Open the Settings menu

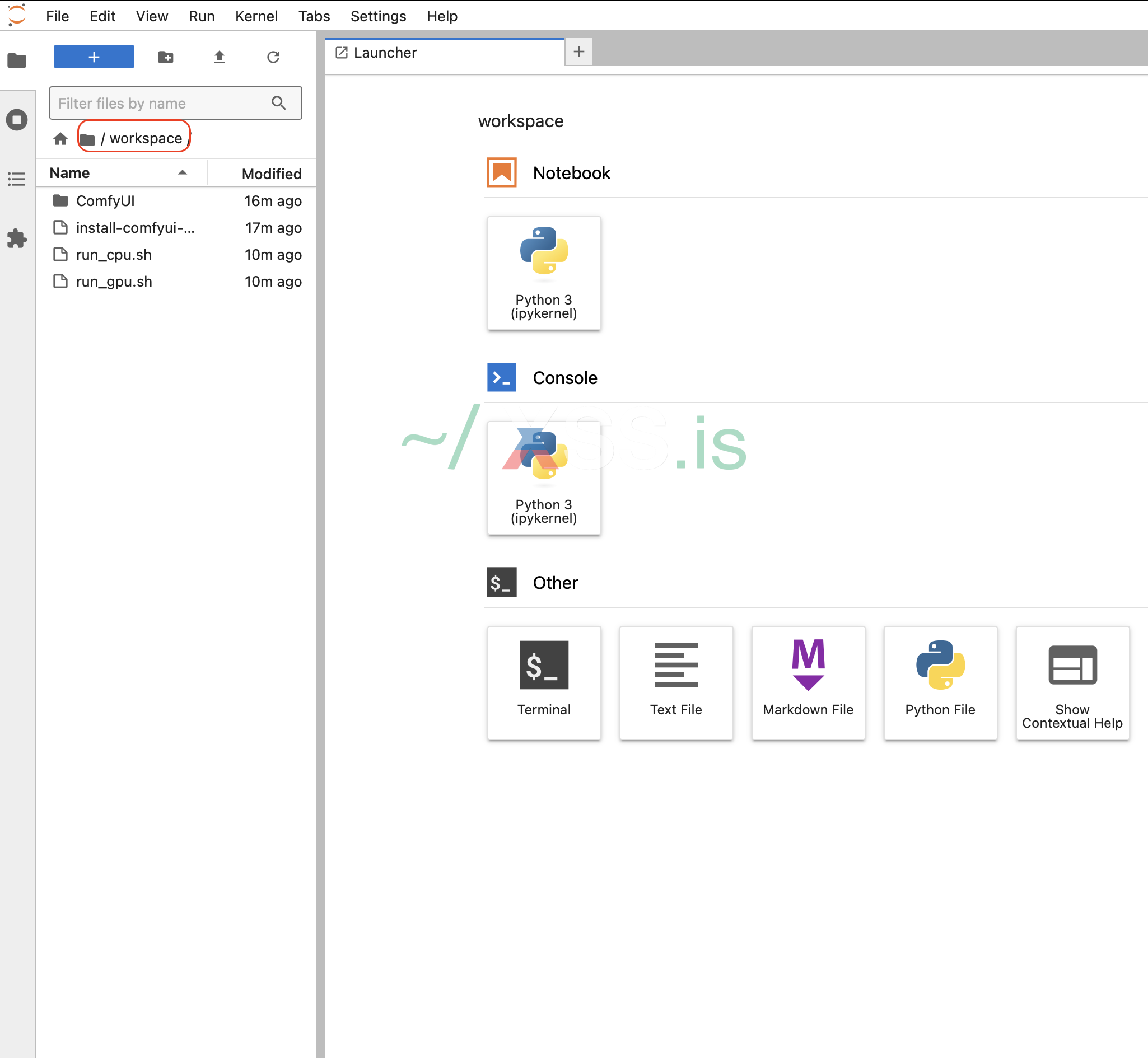378,16
